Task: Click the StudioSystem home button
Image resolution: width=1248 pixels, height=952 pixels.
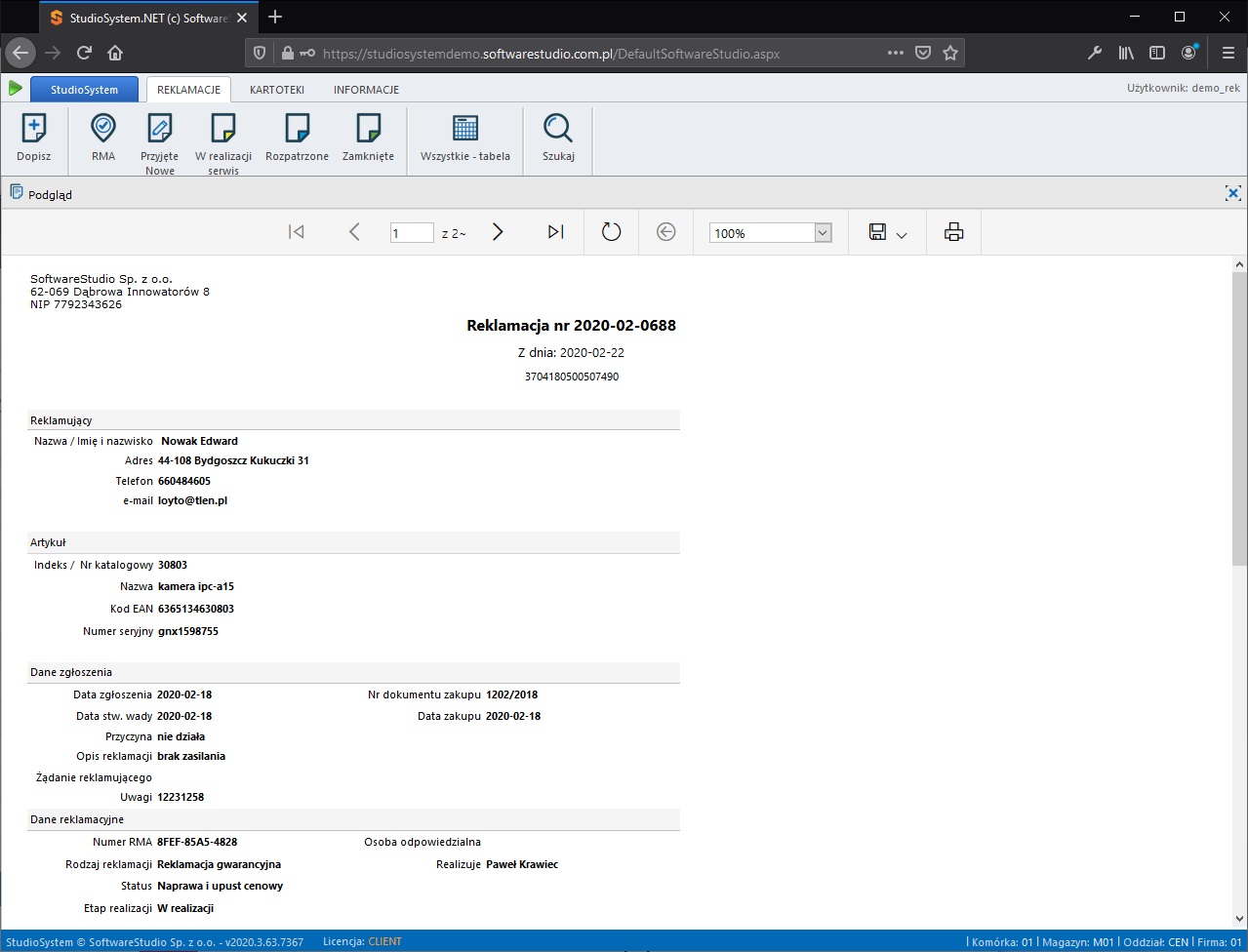Action: tap(84, 89)
